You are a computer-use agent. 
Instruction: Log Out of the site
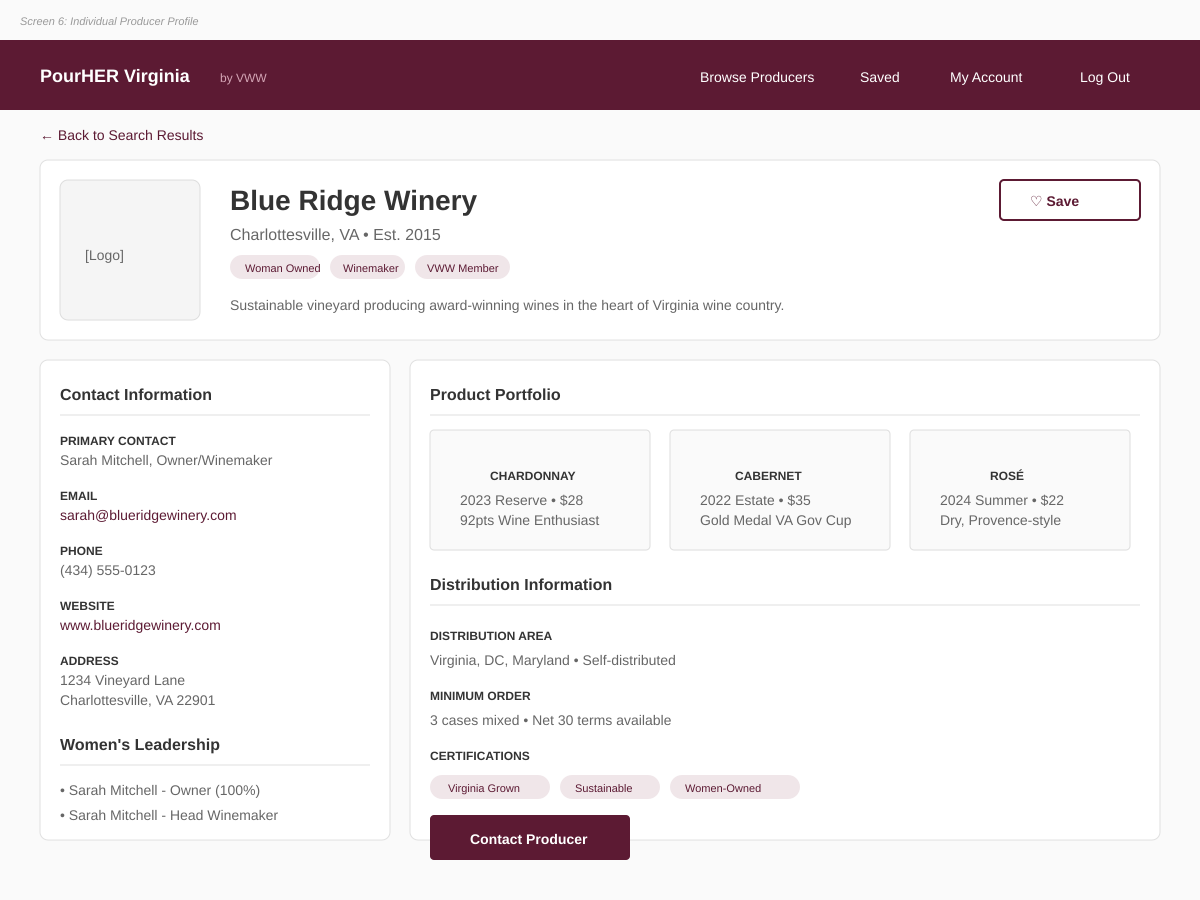[x=1105, y=77]
